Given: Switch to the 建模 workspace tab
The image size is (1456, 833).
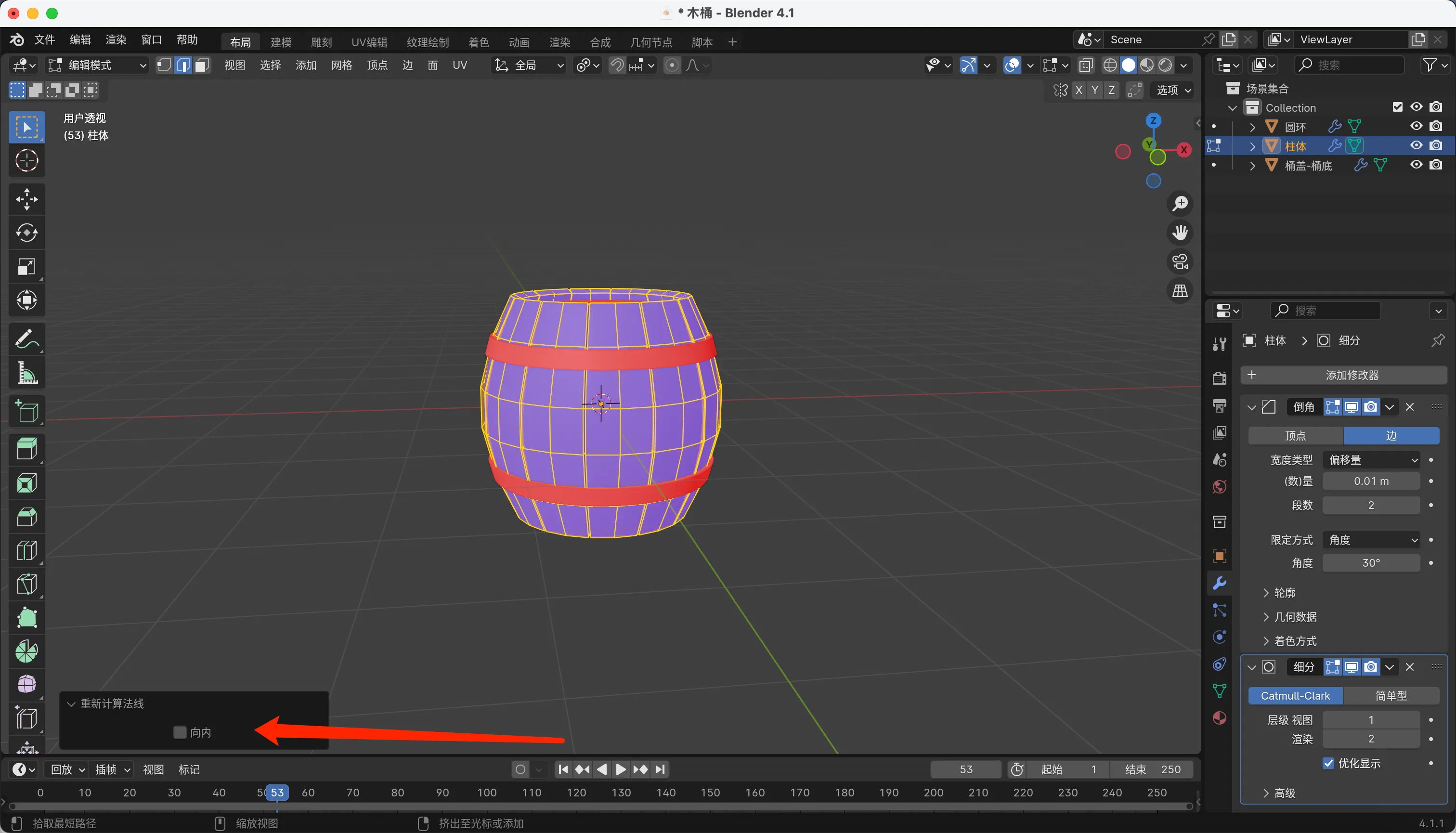Looking at the screenshot, I should coord(281,42).
